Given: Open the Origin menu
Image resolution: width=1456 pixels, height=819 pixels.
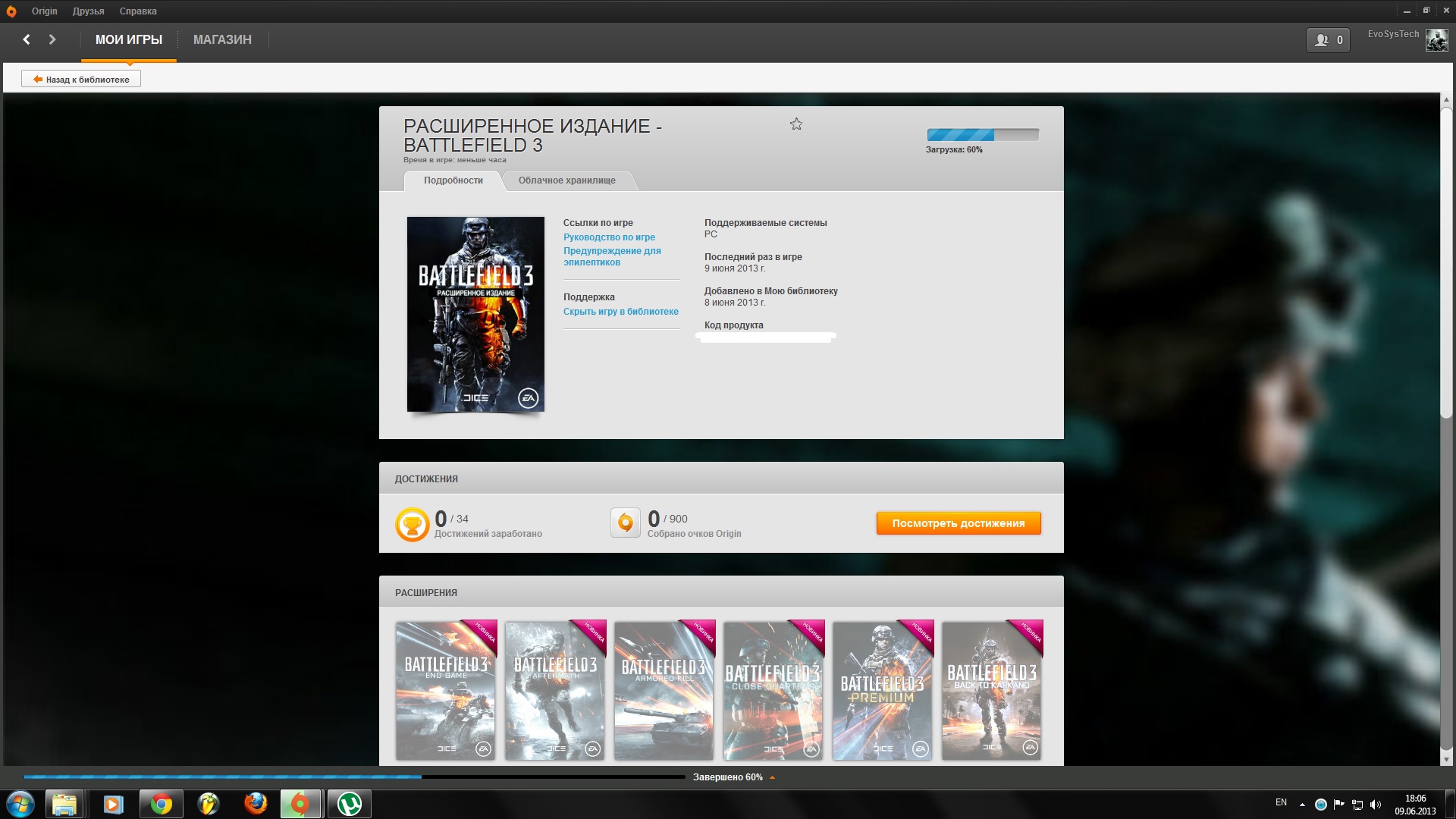Looking at the screenshot, I should click(x=44, y=11).
